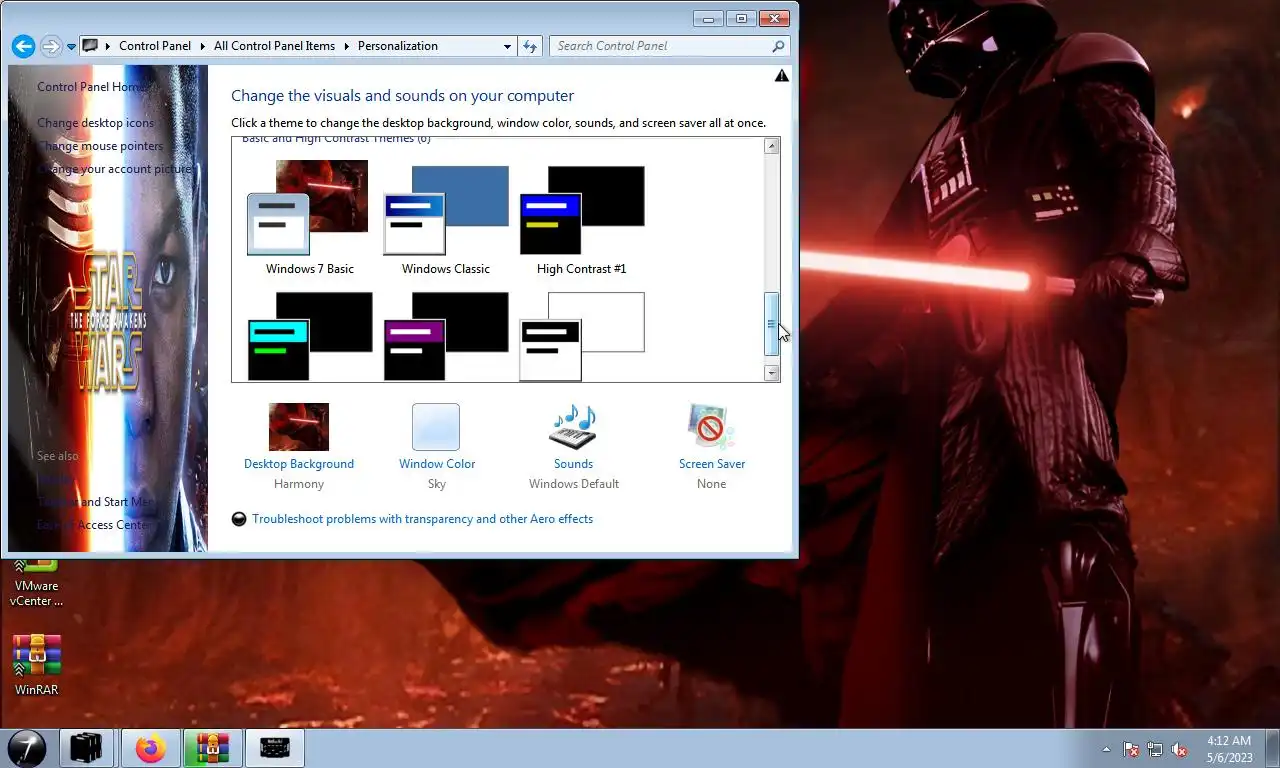This screenshot has width=1280, height=768.
Task: Click the Back navigation arrow
Action: pyautogui.click(x=23, y=46)
